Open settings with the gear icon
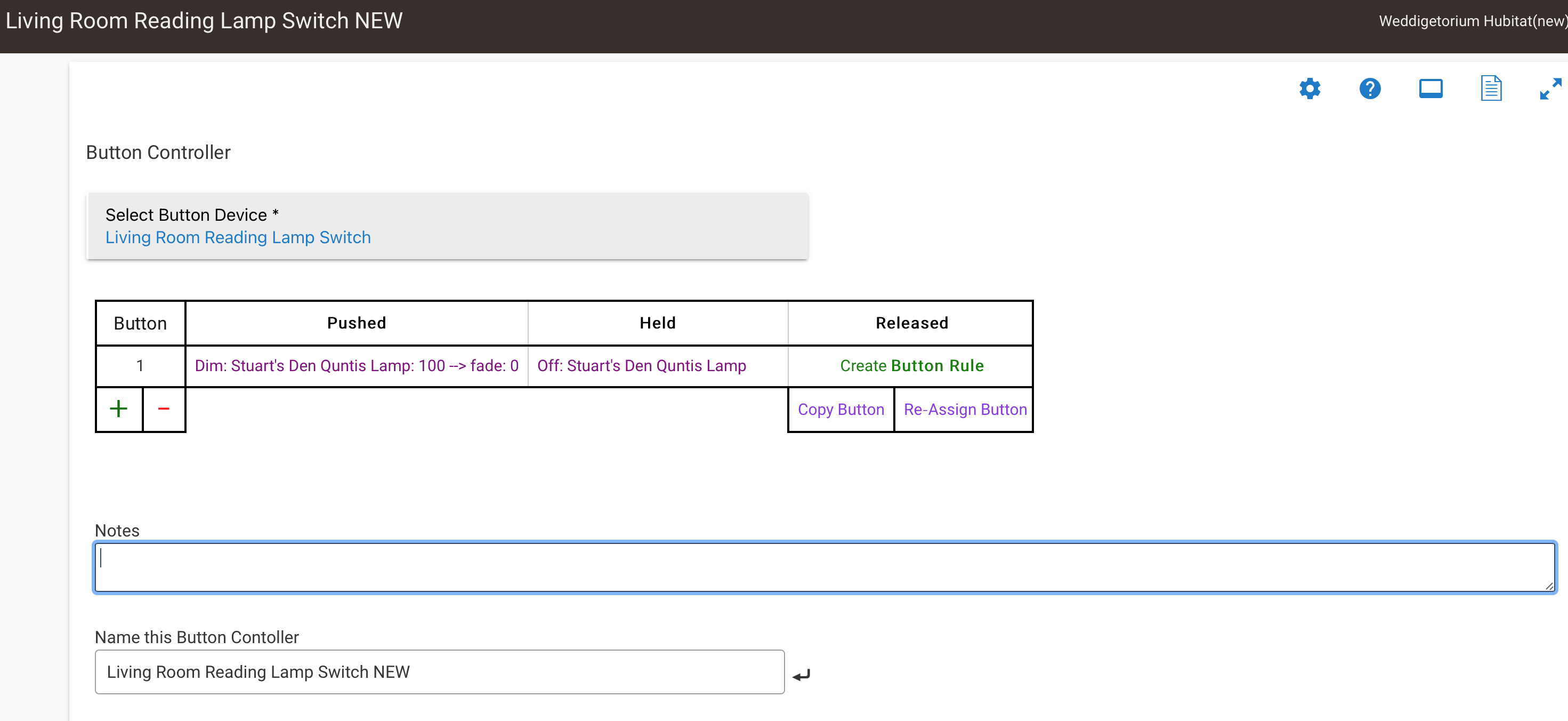The height and width of the screenshot is (721, 1568). (1310, 89)
